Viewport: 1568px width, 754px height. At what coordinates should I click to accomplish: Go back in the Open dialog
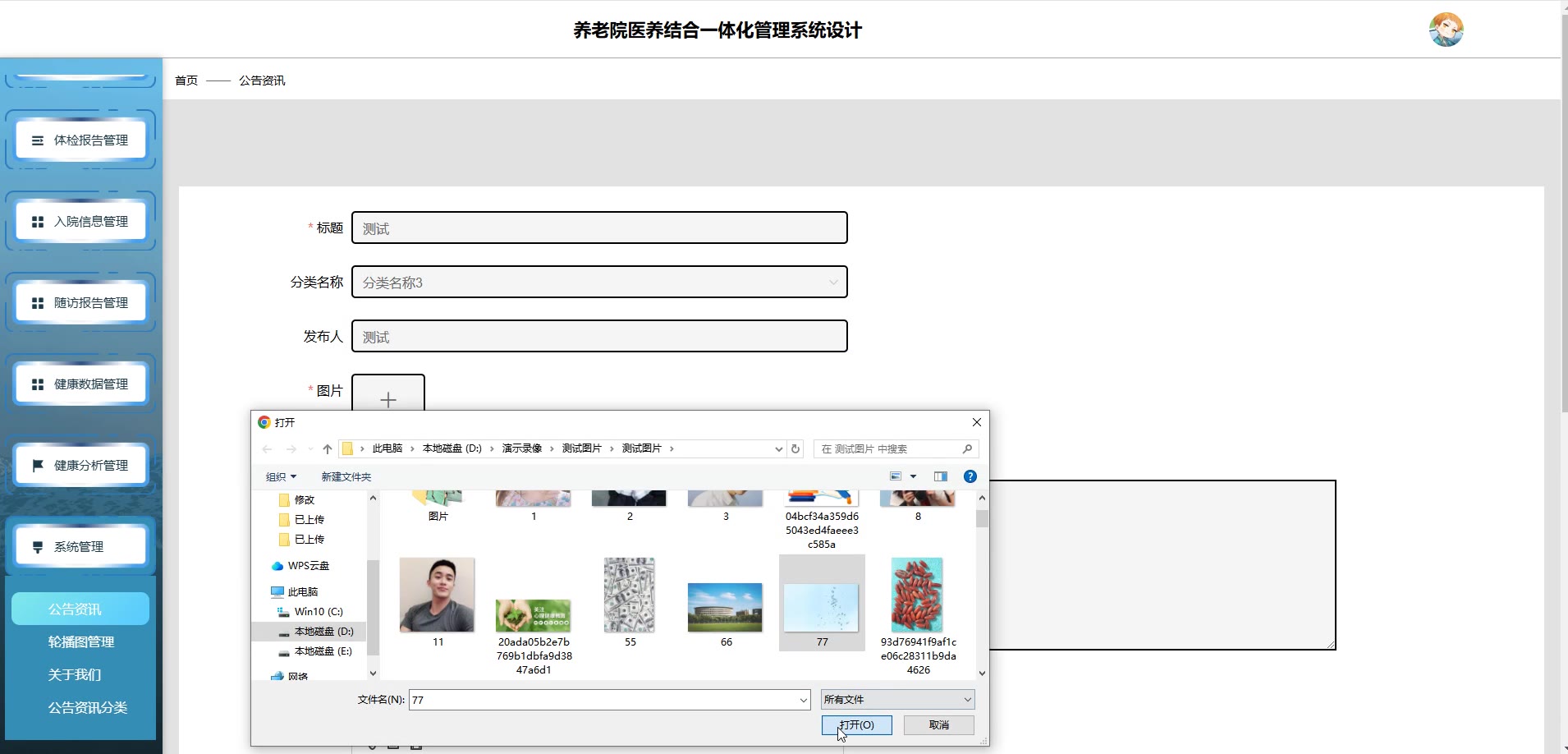[x=267, y=448]
